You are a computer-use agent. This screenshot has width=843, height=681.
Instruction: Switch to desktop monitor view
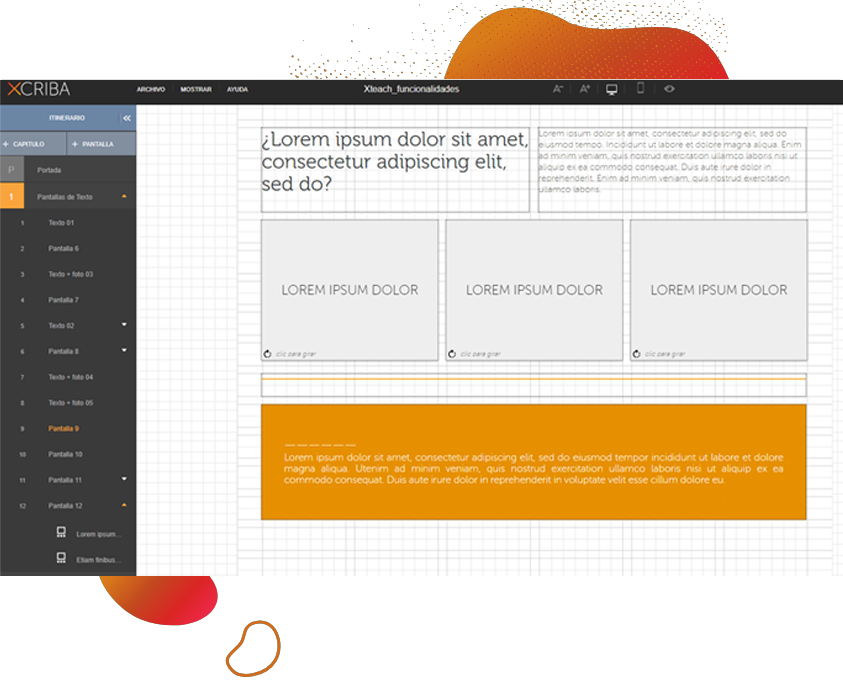click(x=612, y=89)
